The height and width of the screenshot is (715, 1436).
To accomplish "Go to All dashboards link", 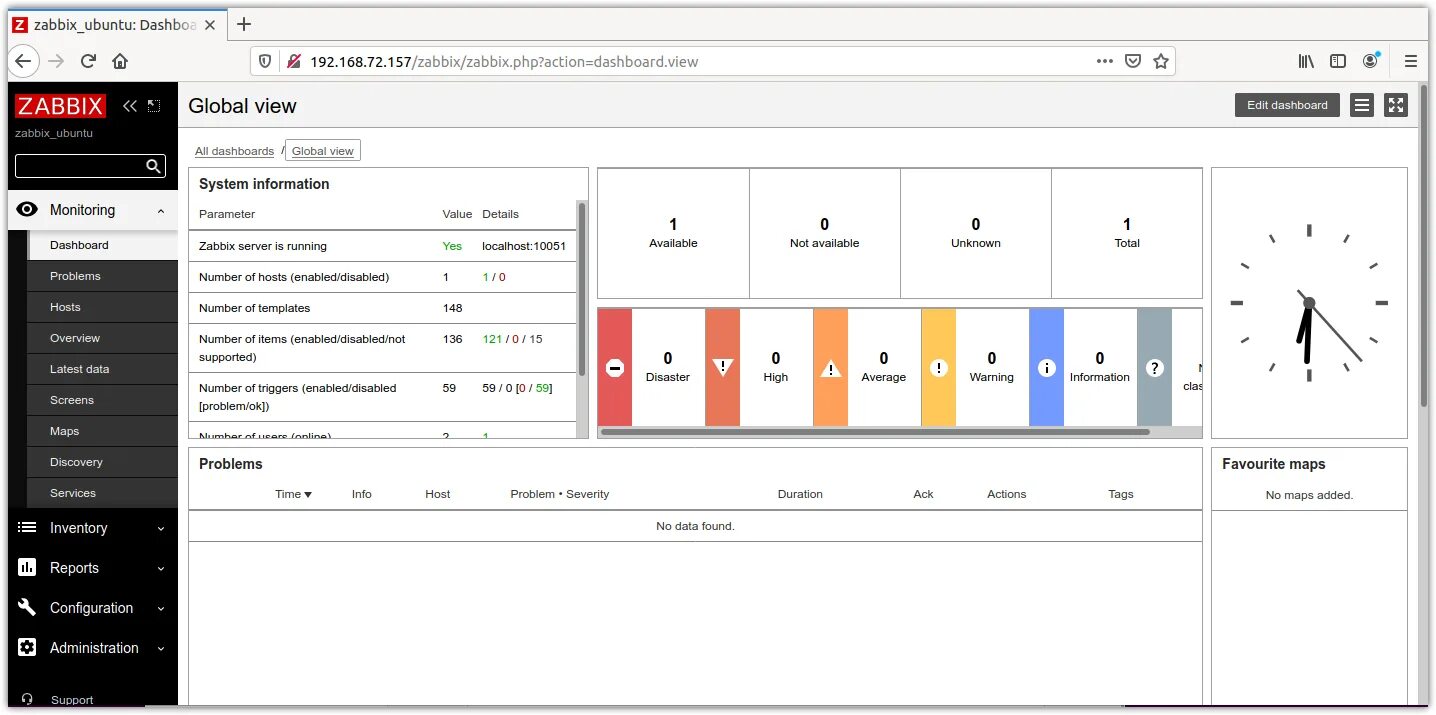I will point(234,151).
